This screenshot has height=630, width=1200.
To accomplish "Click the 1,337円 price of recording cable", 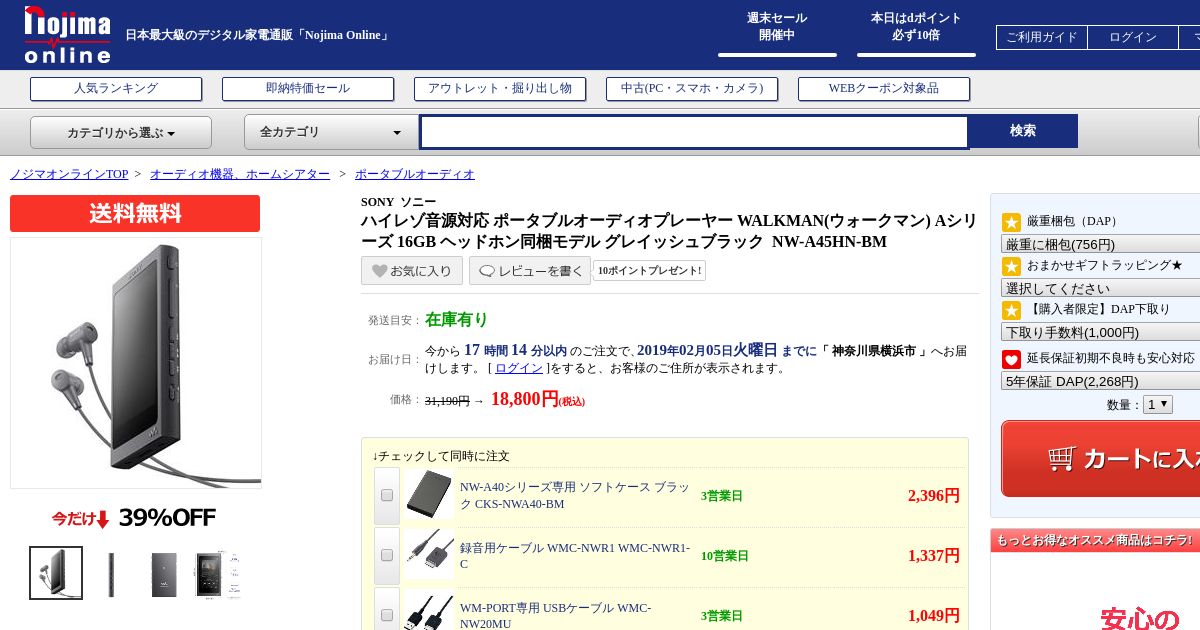I will (x=934, y=555).
